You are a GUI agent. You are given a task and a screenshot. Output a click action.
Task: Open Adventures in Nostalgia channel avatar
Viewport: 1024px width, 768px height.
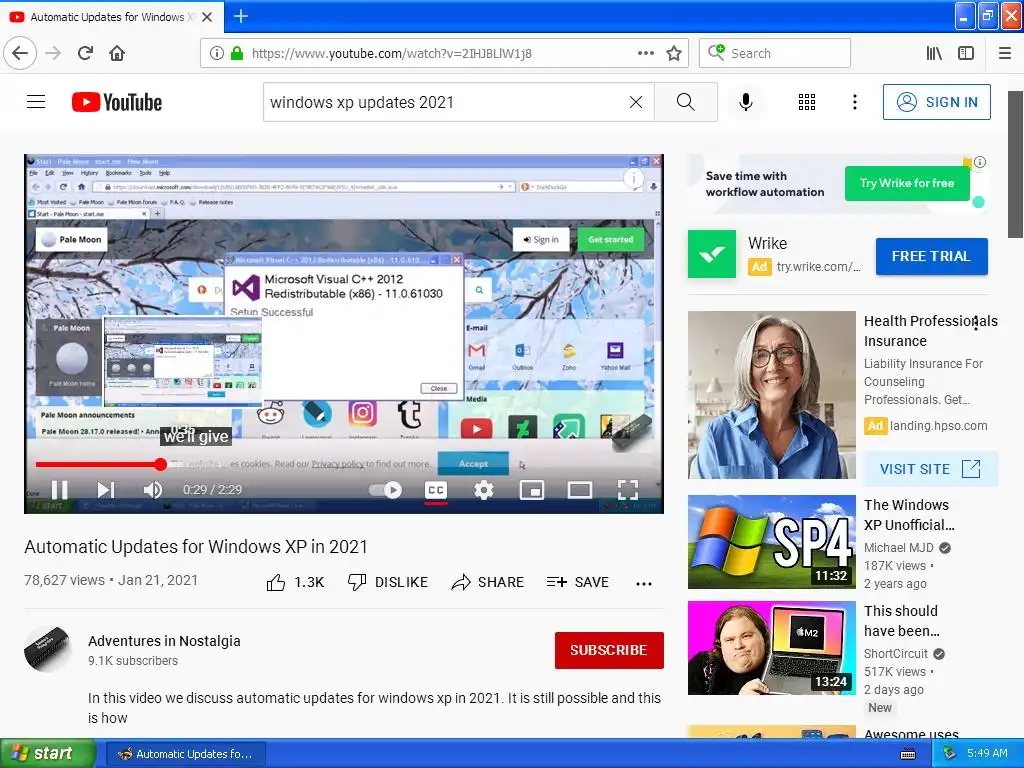pos(48,649)
